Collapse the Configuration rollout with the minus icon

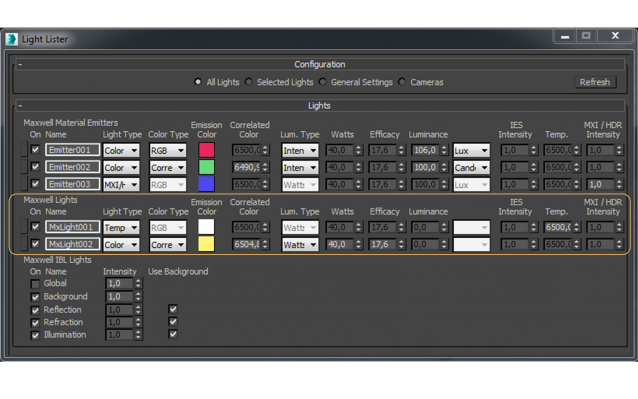[20, 64]
